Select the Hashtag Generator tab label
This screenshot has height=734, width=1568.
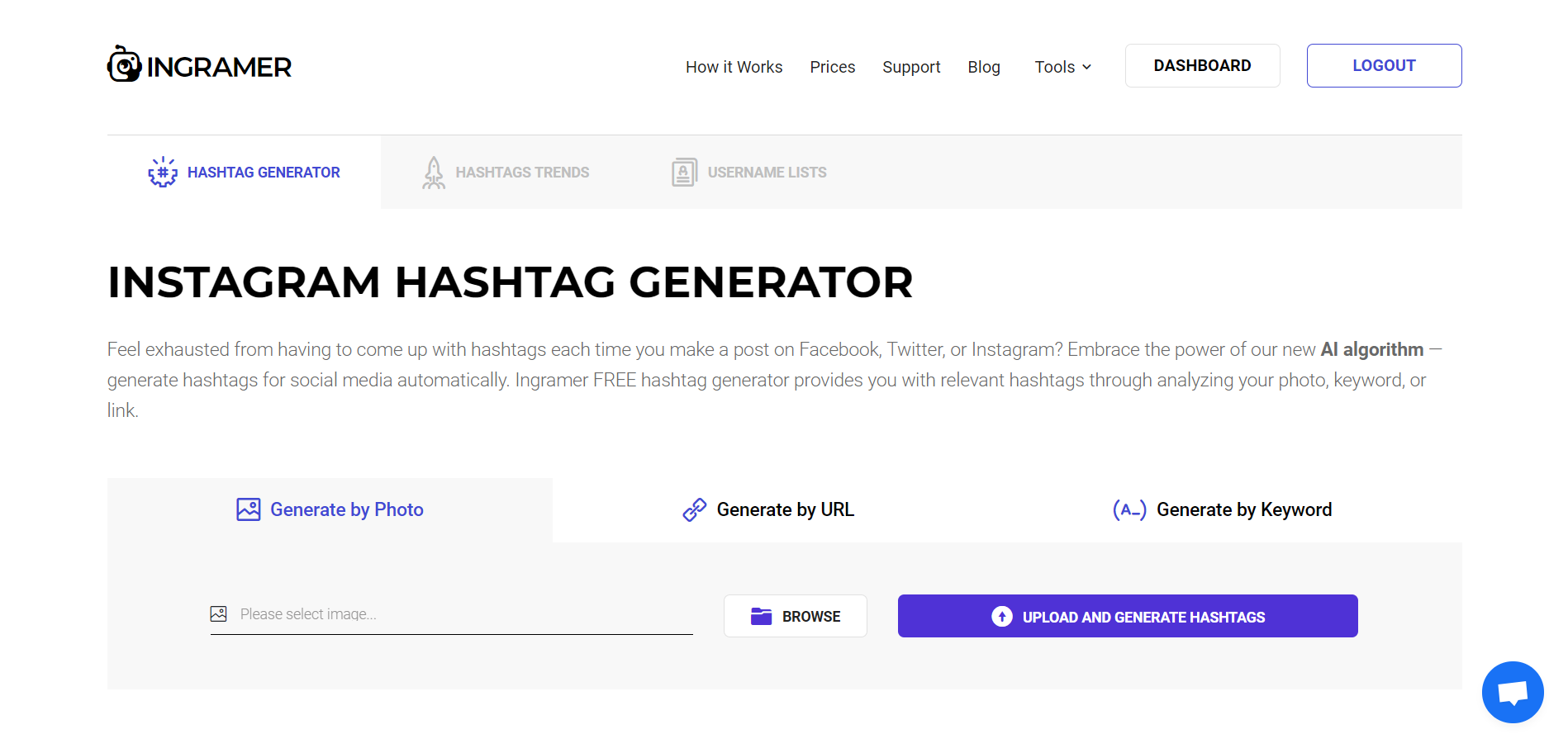pyautogui.click(x=264, y=173)
